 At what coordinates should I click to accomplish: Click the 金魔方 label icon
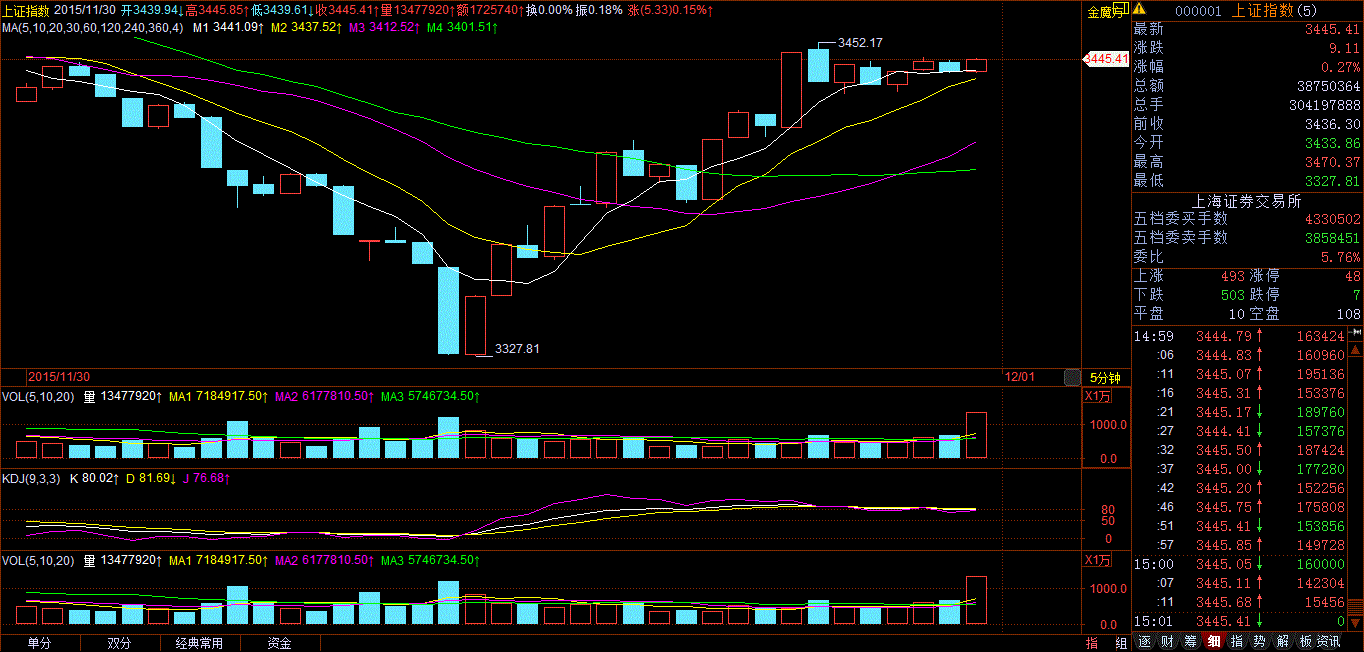(1104, 12)
